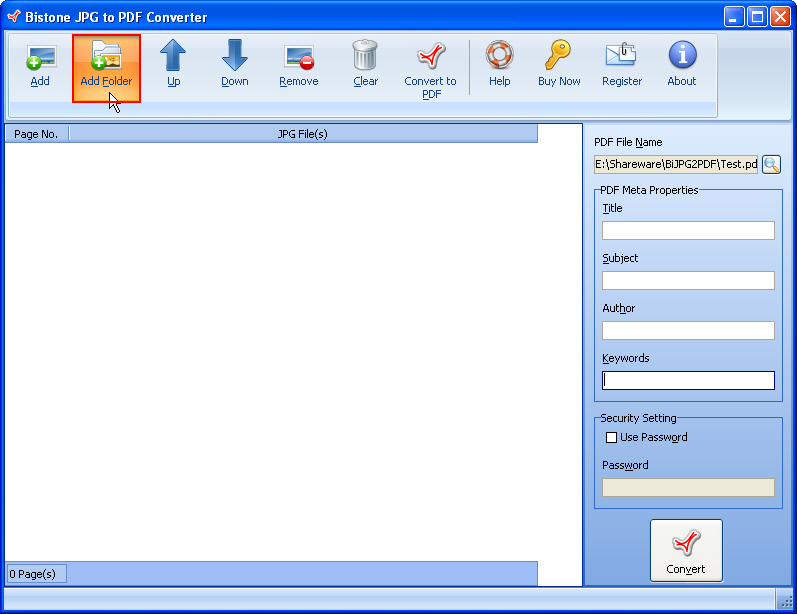This screenshot has width=797, height=614.
Task: Close the Bistone JPG to PDF Converter
Action: pos(780,17)
